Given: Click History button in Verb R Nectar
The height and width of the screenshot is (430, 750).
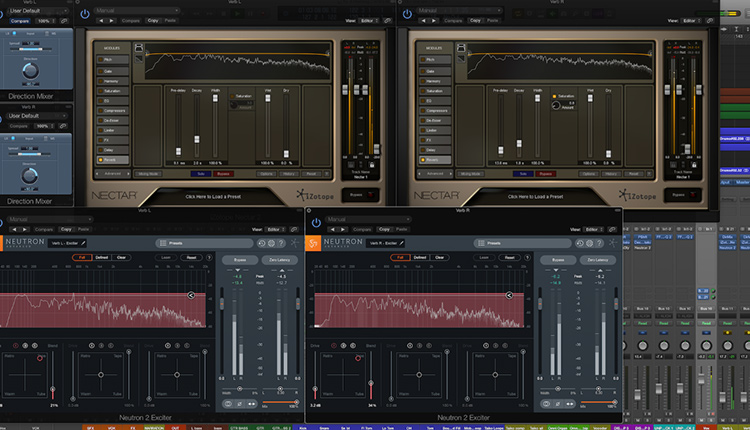Looking at the screenshot, I should coord(611,174).
